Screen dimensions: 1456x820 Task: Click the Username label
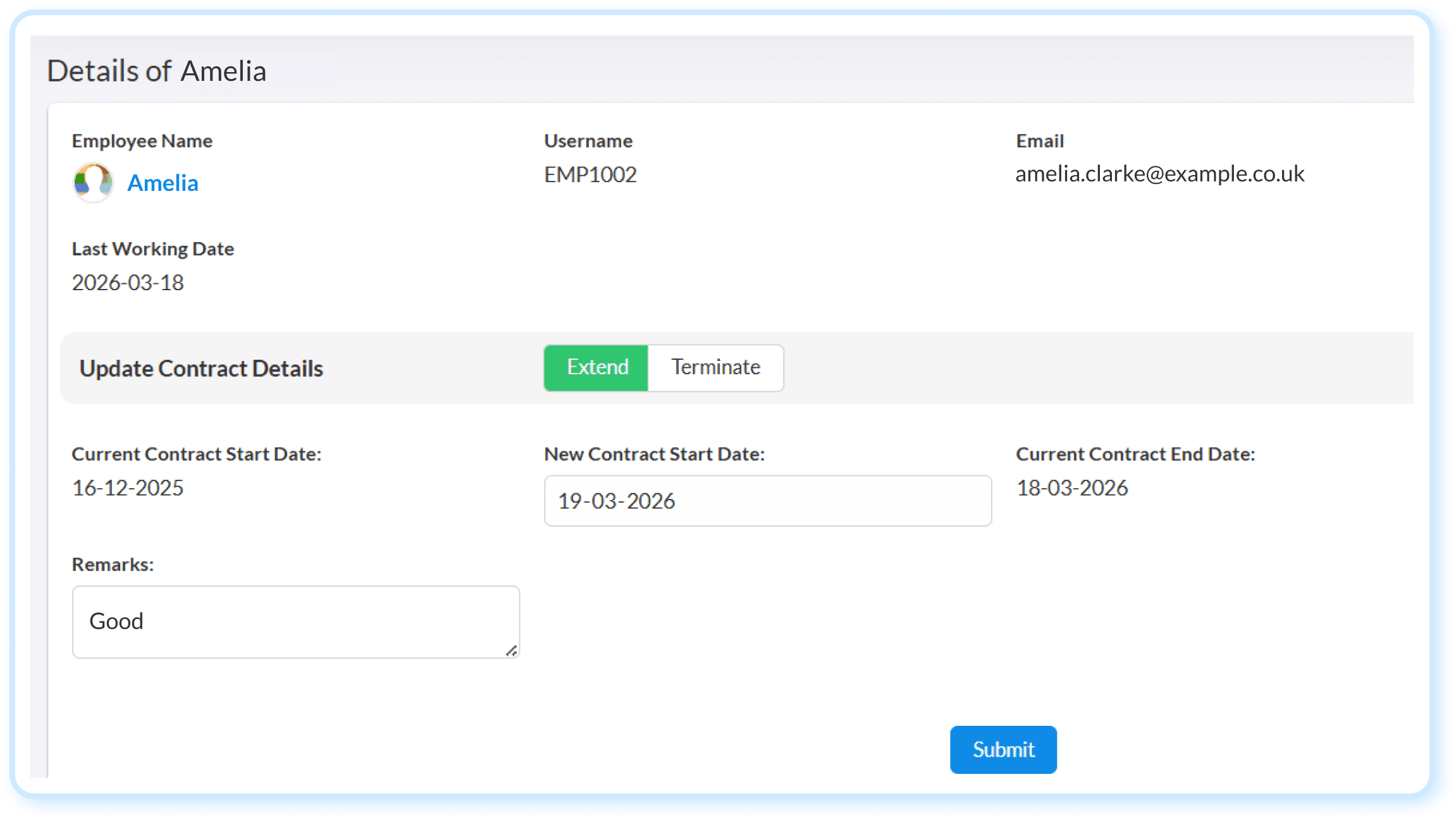[x=588, y=141]
